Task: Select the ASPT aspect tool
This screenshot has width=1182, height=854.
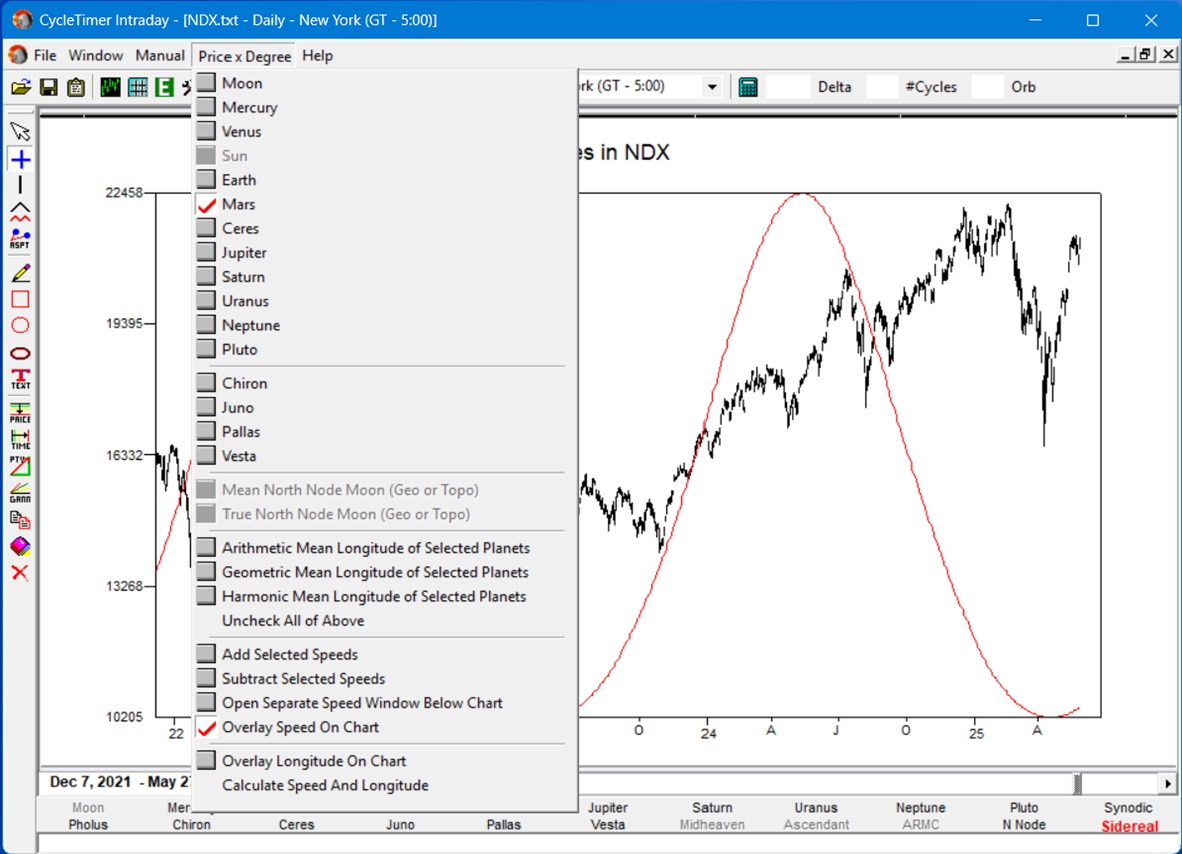Action: (20, 240)
